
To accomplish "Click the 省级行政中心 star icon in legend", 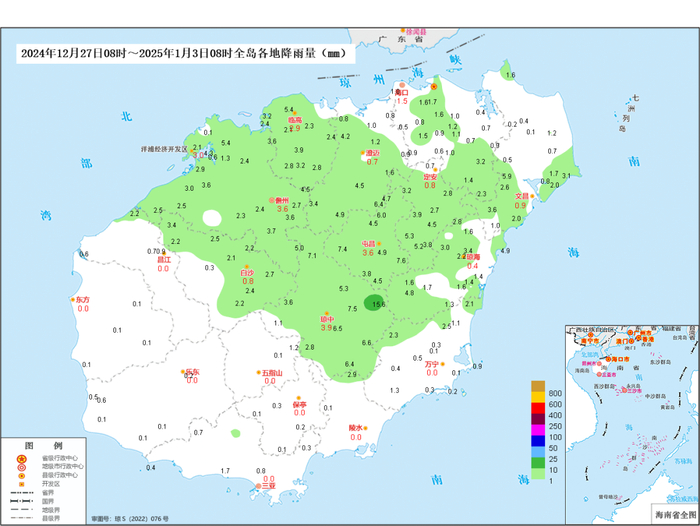I will point(21,459).
